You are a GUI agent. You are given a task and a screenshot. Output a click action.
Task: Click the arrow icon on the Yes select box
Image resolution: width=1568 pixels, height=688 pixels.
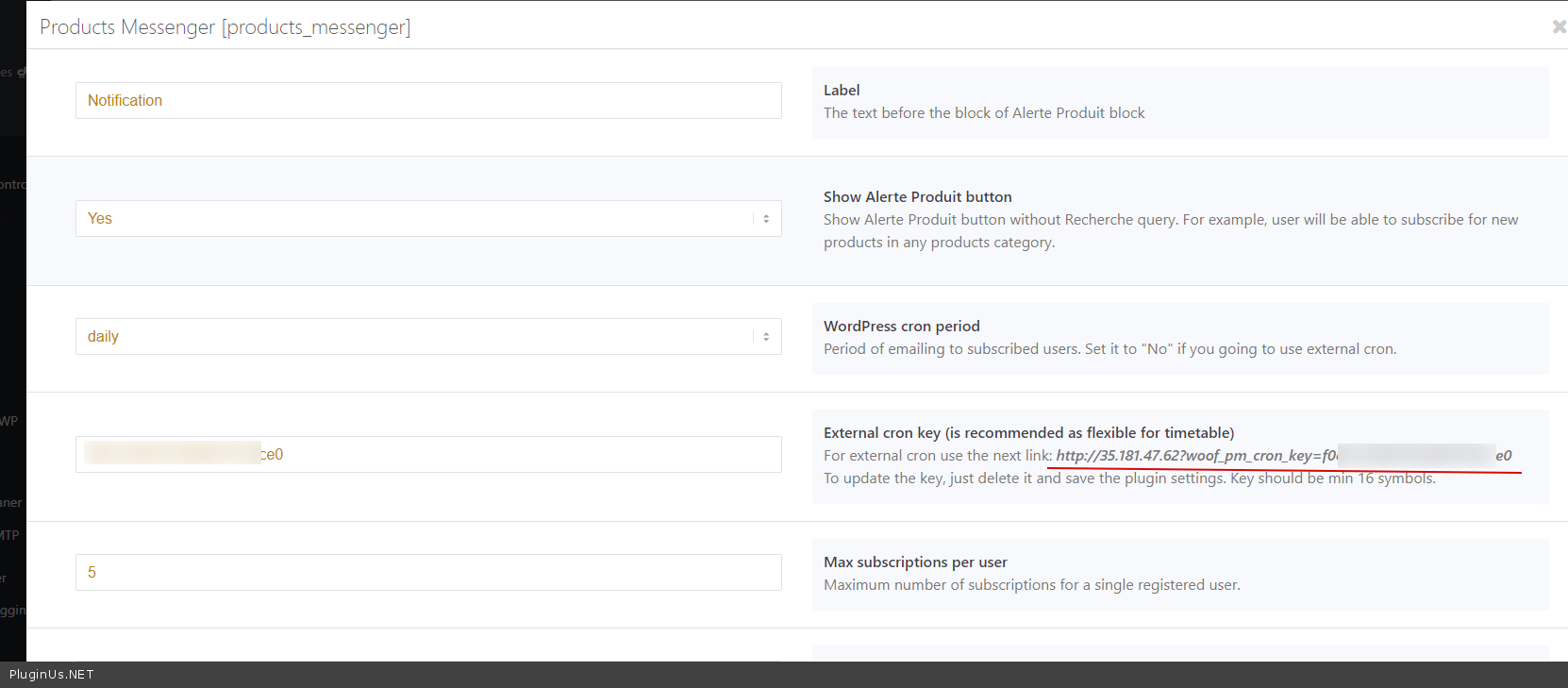tap(766, 219)
